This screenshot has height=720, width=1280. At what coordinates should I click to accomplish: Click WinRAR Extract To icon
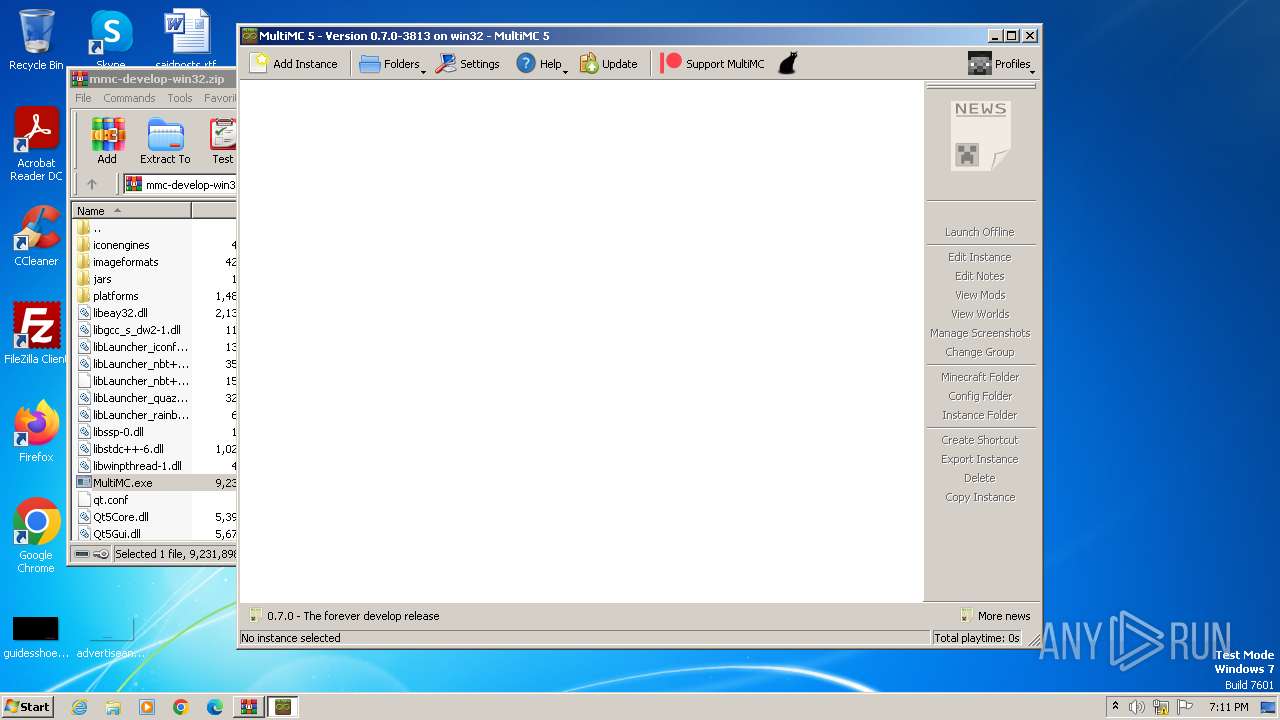tap(165, 141)
